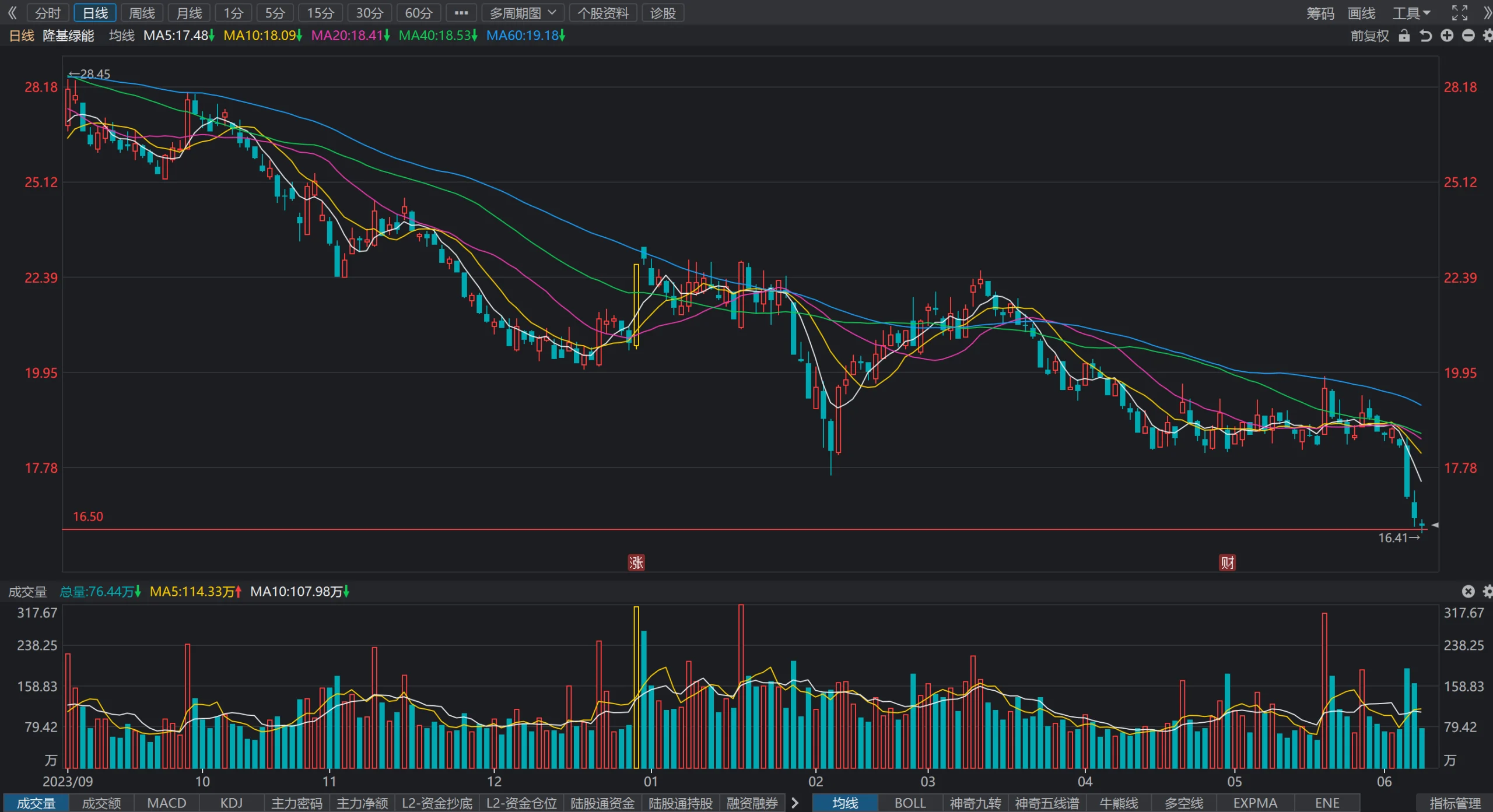Viewport: 1493px width, 812px height.
Task: Select ENE main indicator
Action: pos(1327,803)
